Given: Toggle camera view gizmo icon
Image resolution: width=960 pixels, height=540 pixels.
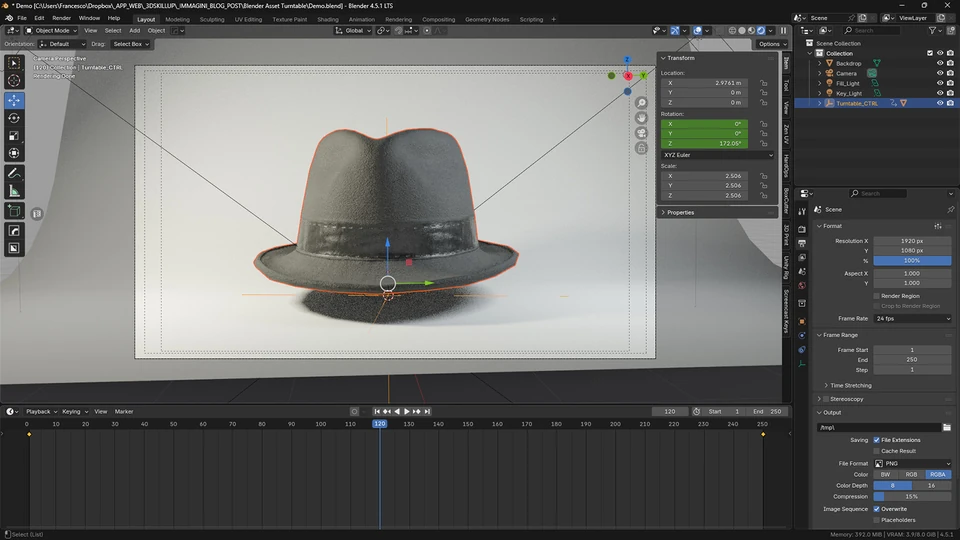Looking at the screenshot, I should pyautogui.click(x=641, y=133).
